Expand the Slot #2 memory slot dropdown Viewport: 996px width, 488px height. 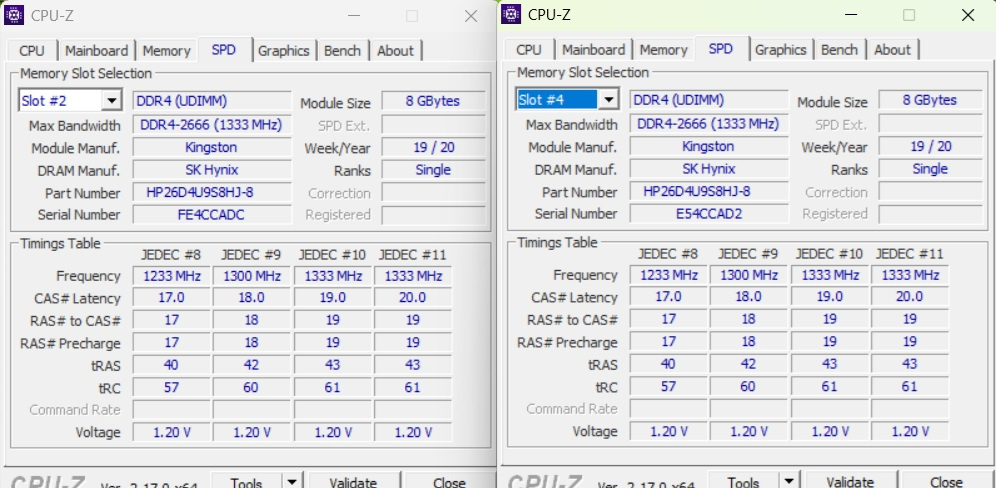pos(112,100)
